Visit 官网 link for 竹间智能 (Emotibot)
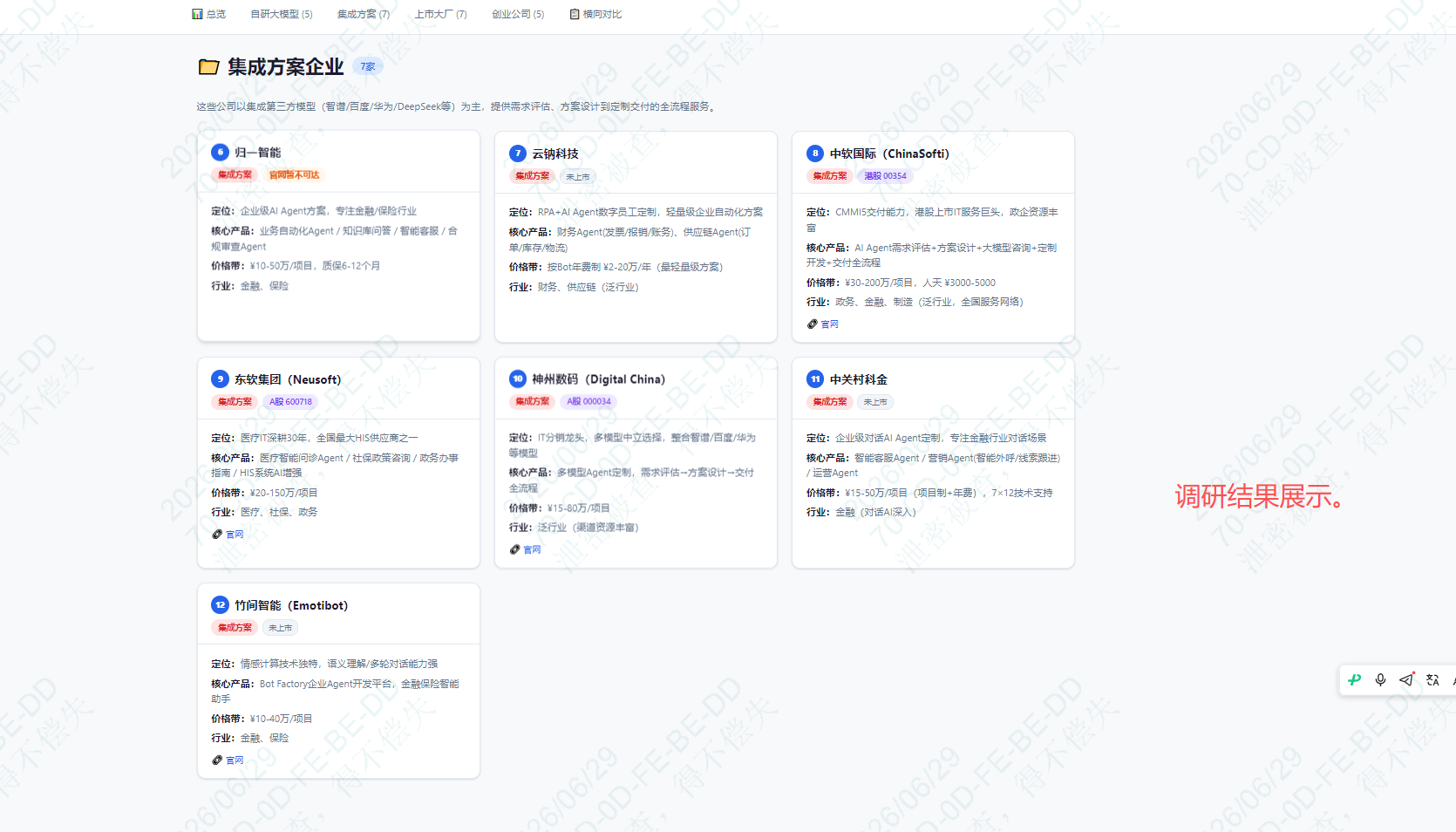 pos(235,760)
